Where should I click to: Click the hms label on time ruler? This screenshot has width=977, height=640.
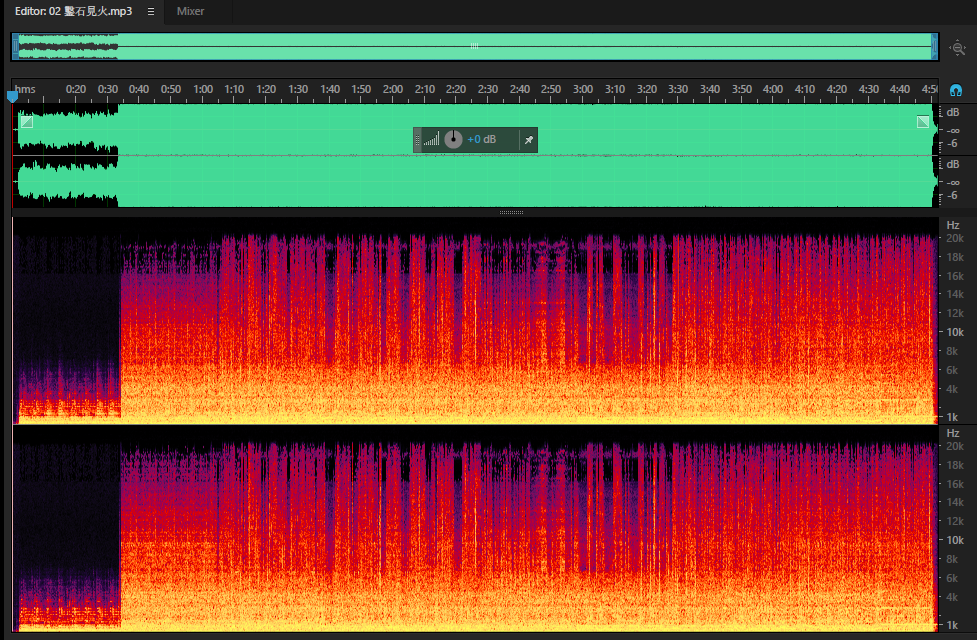25,89
